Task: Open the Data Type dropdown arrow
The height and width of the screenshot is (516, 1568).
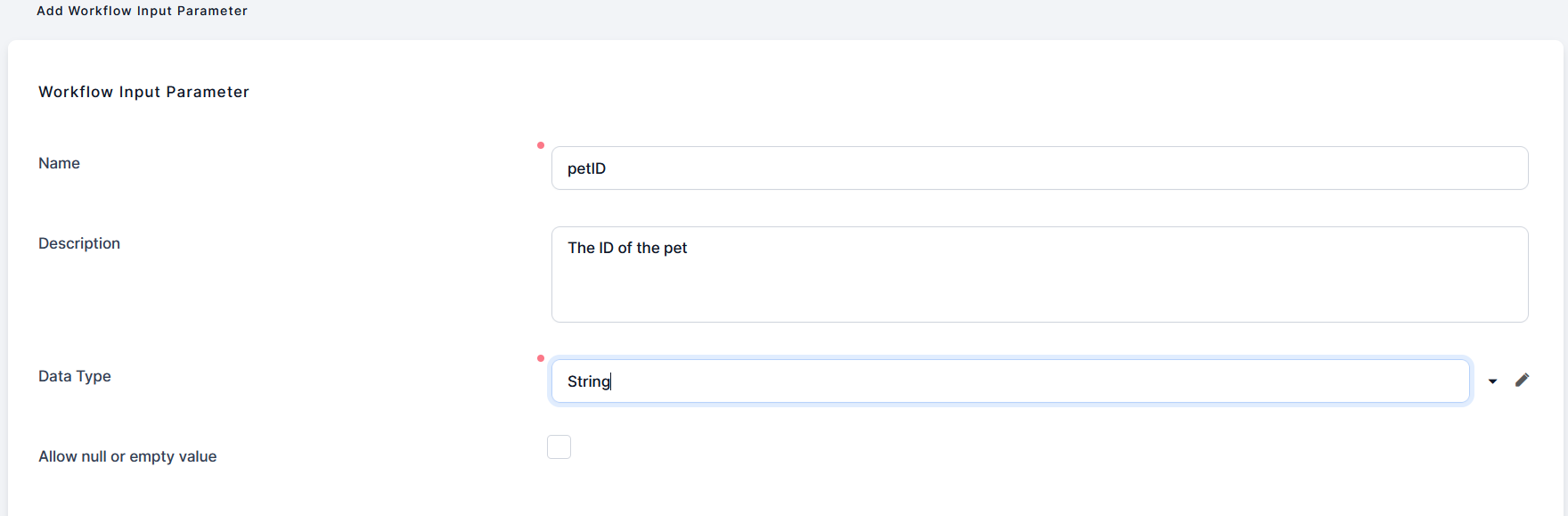Action: (x=1492, y=381)
